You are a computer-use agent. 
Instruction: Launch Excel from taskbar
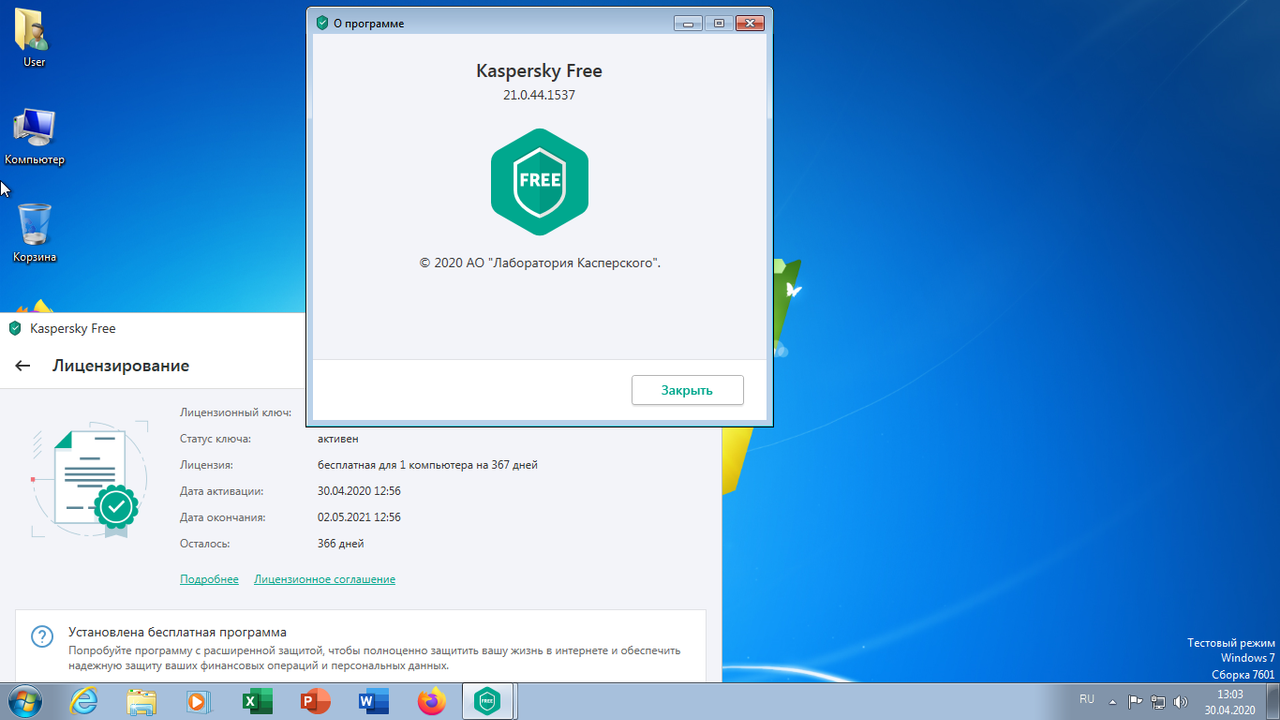click(x=257, y=702)
